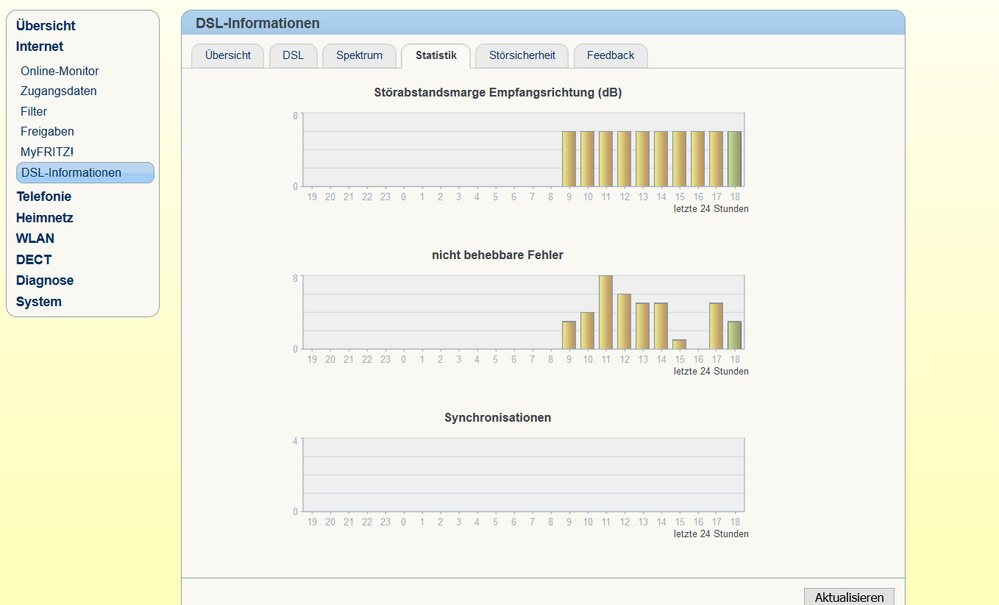The width and height of the screenshot is (999, 605).
Task: Open the Online-Monitor page
Action: pyautogui.click(x=59, y=71)
